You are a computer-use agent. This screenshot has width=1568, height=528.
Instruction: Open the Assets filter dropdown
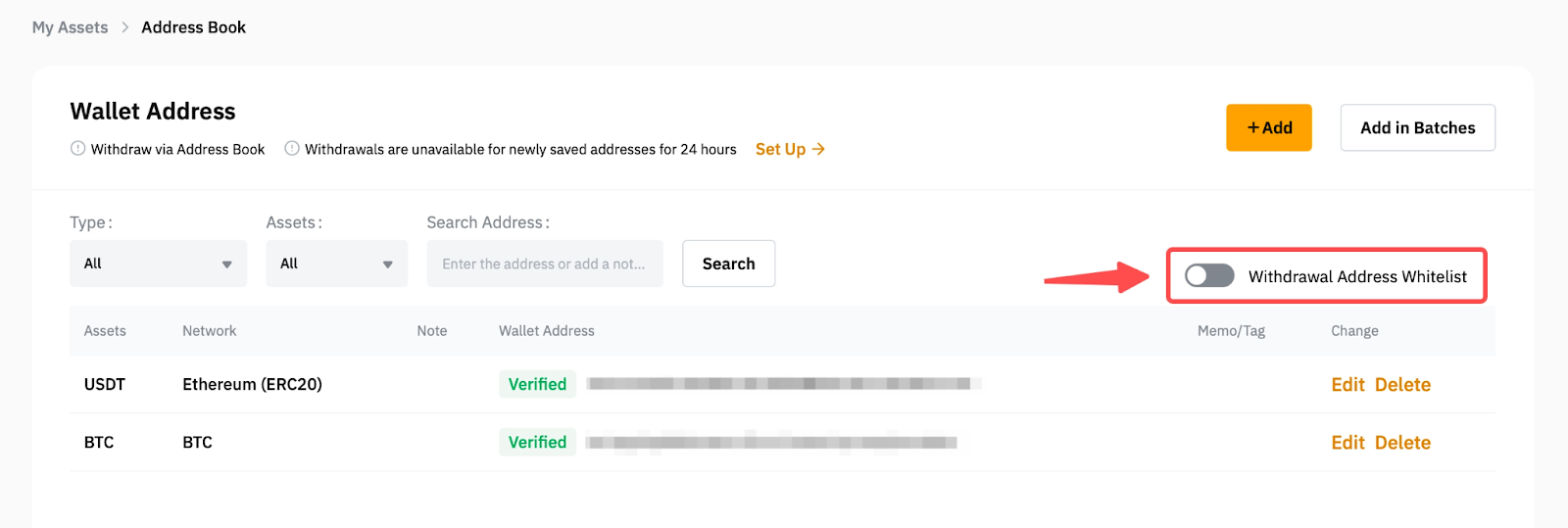(336, 264)
